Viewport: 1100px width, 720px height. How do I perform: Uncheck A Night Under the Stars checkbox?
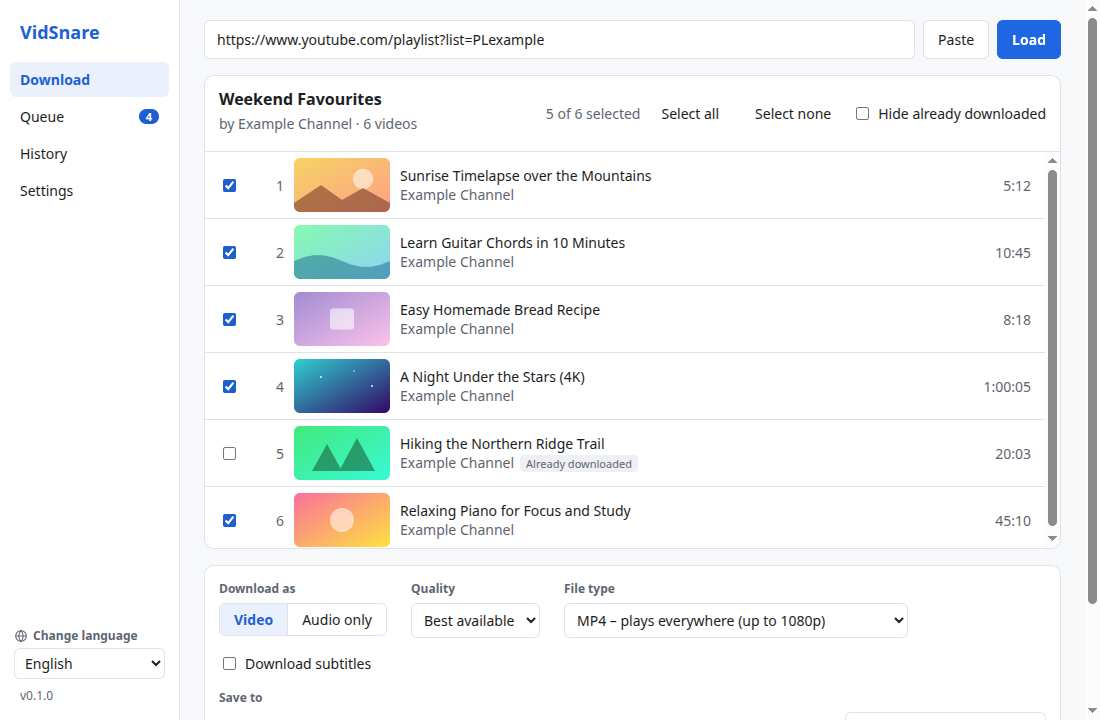[x=229, y=387]
